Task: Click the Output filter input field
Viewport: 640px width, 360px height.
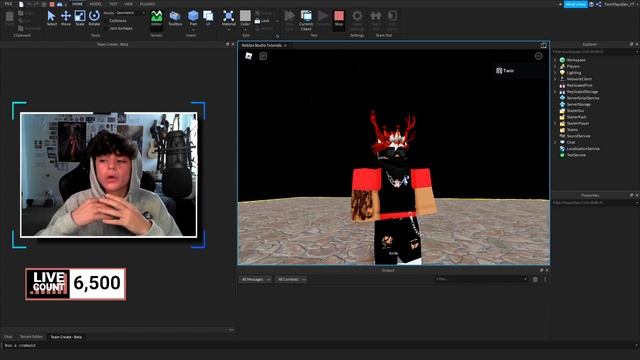Action: pos(482,279)
